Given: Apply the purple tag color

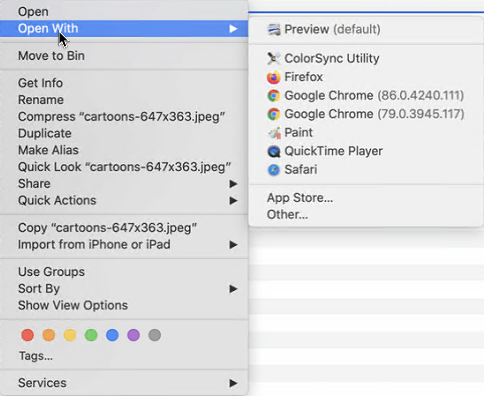Looking at the screenshot, I should [133, 335].
